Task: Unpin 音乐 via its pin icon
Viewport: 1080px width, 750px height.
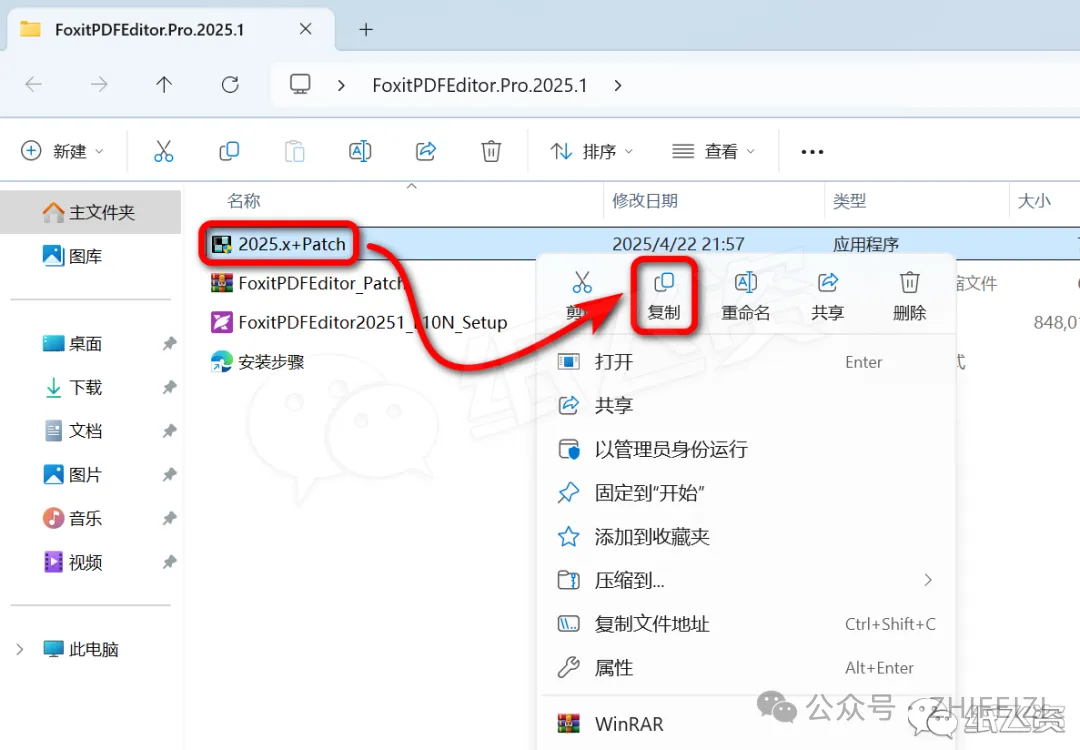Action: coord(169,518)
